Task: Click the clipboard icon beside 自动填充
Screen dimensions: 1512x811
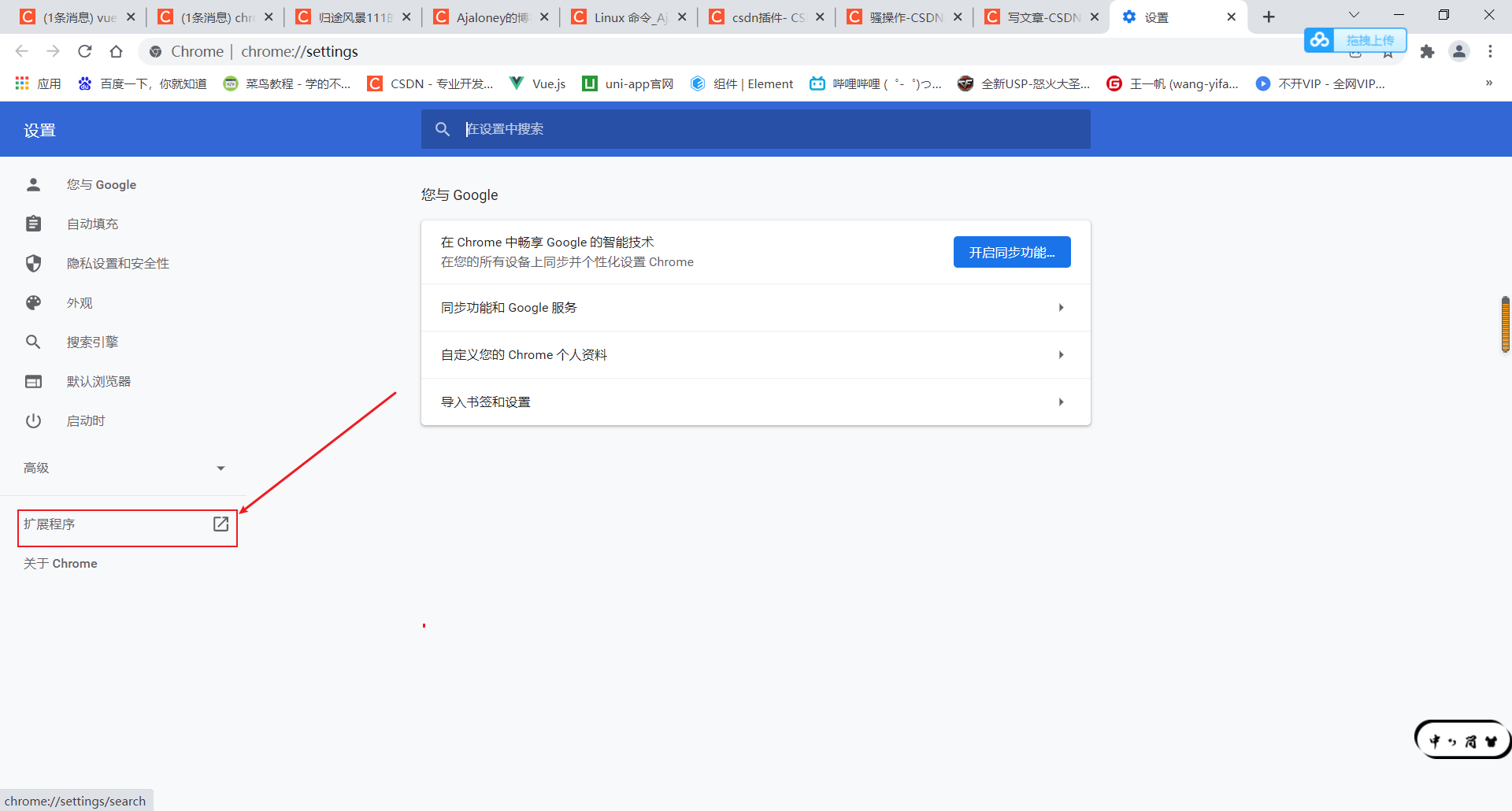Action: (33, 224)
